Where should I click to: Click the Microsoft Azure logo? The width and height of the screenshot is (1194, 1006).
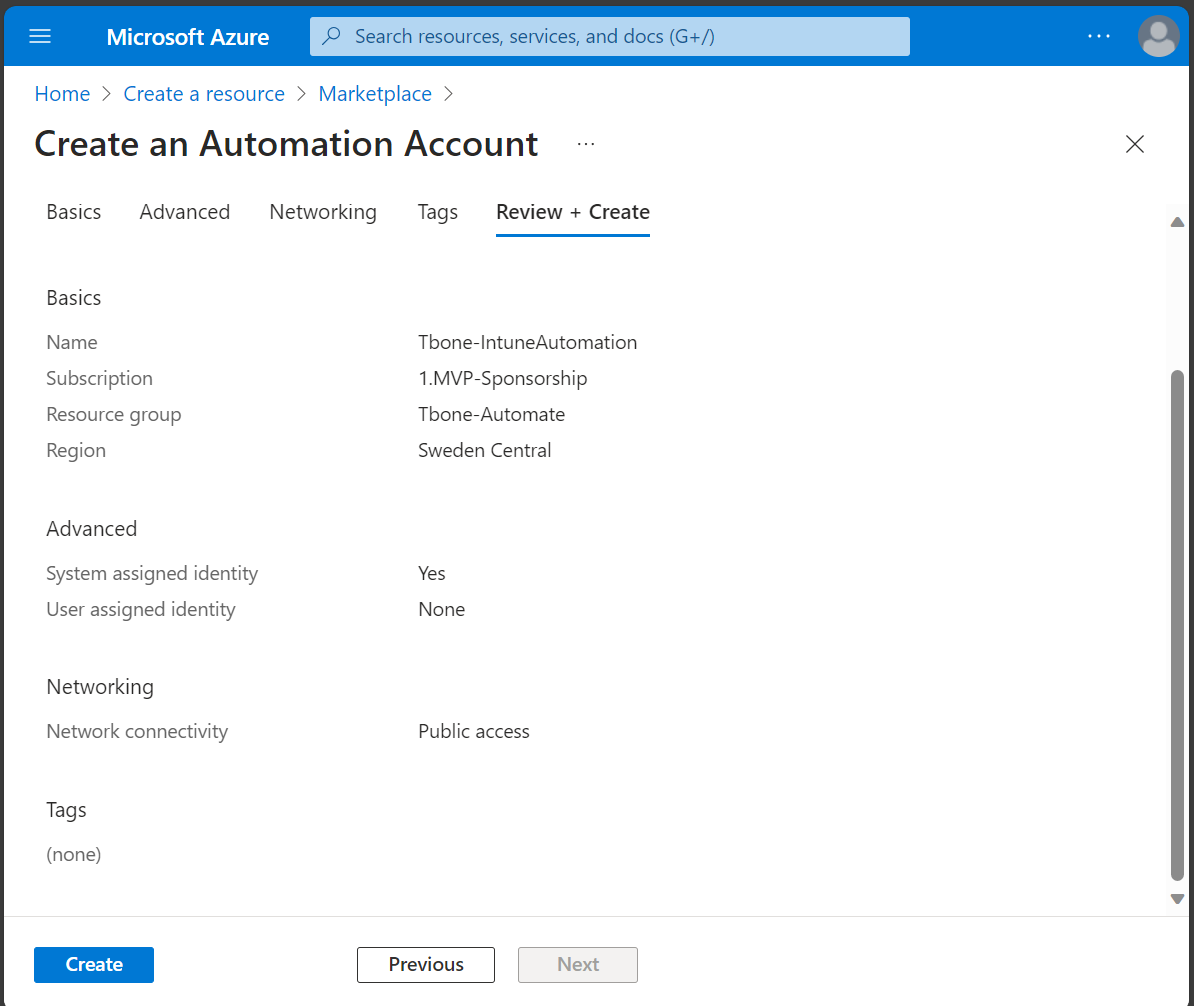tap(187, 37)
